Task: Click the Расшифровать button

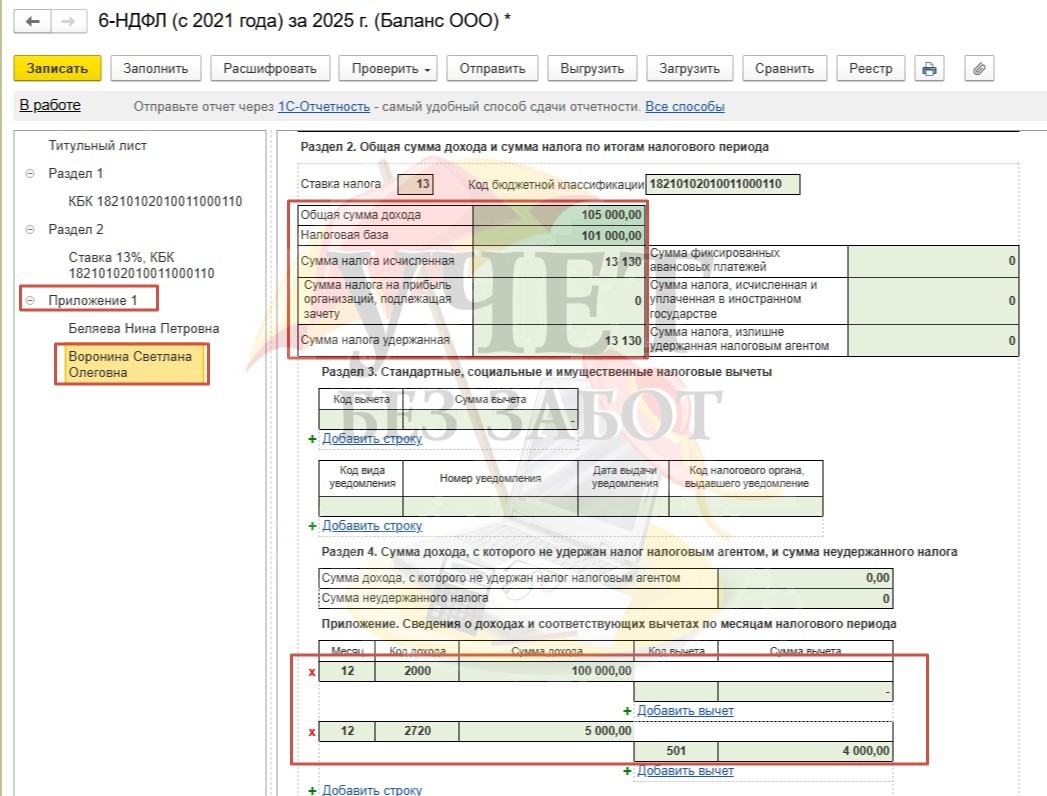Action: pyautogui.click(x=270, y=69)
